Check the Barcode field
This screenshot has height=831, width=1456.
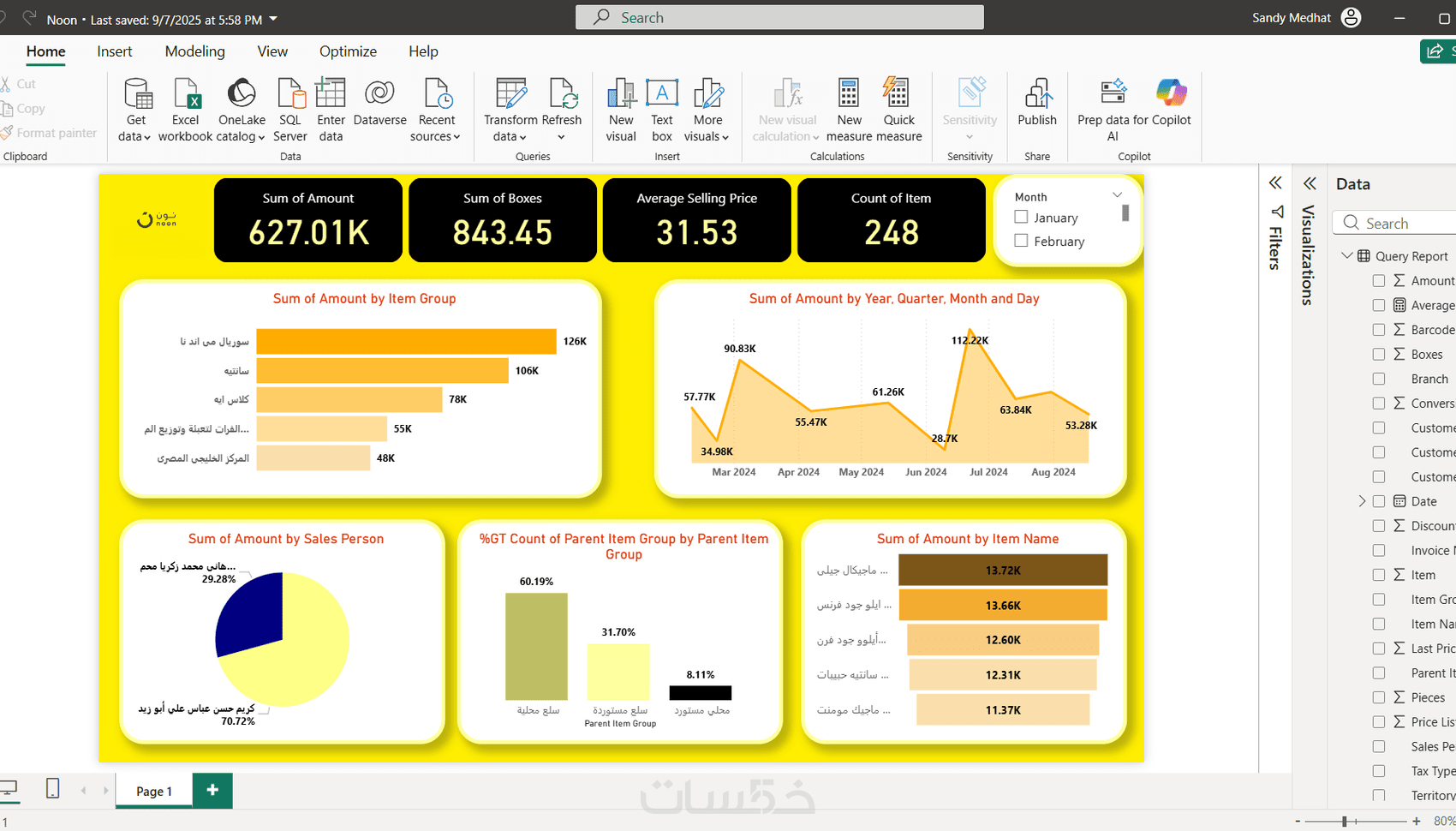coord(1378,329)
